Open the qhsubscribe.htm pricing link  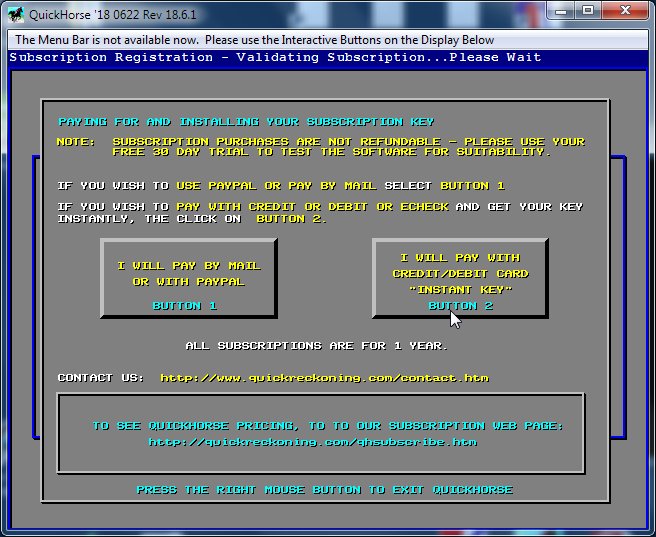point(313,442)
